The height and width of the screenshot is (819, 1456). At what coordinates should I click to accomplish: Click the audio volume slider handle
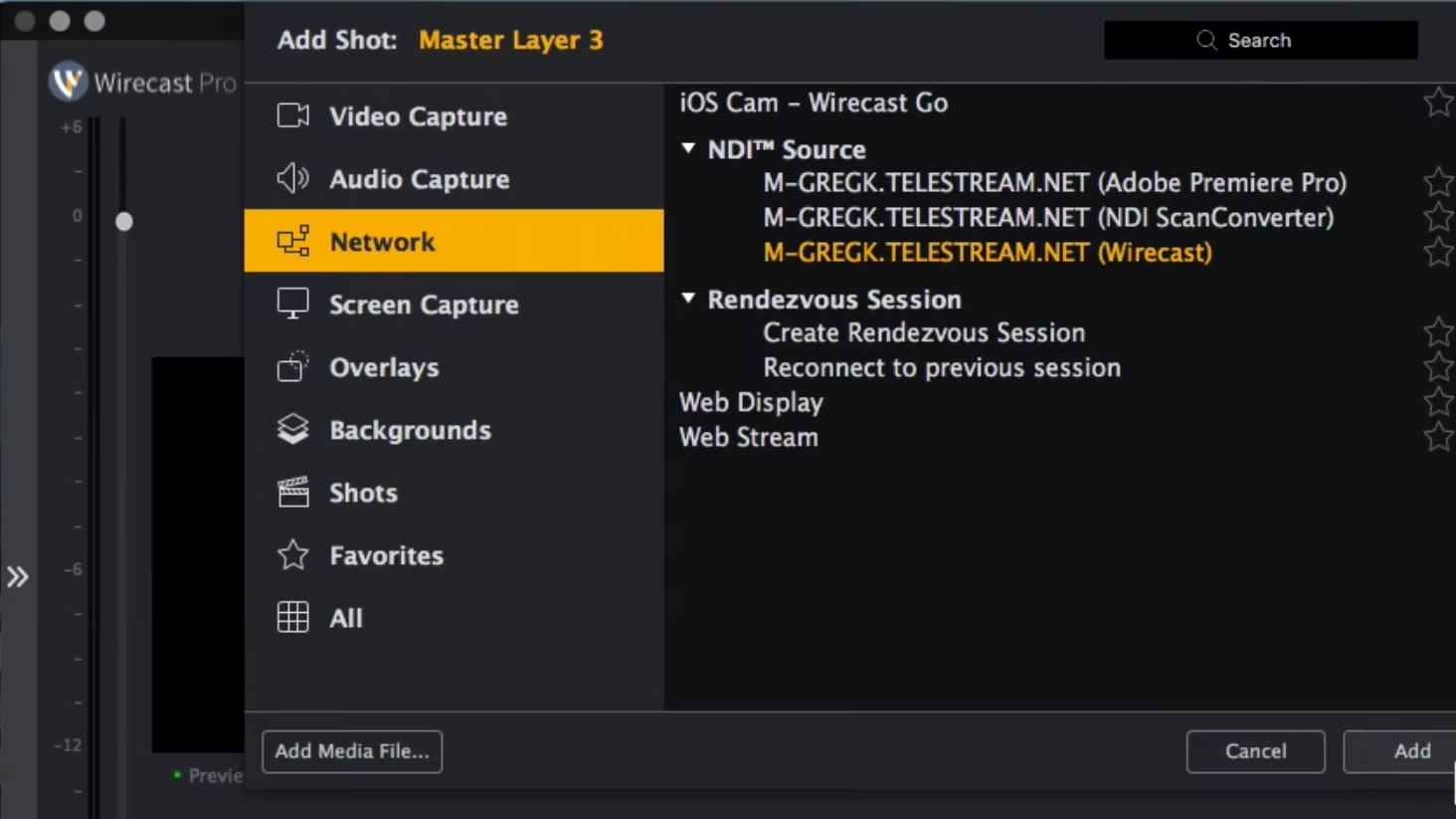click(123, 222)
